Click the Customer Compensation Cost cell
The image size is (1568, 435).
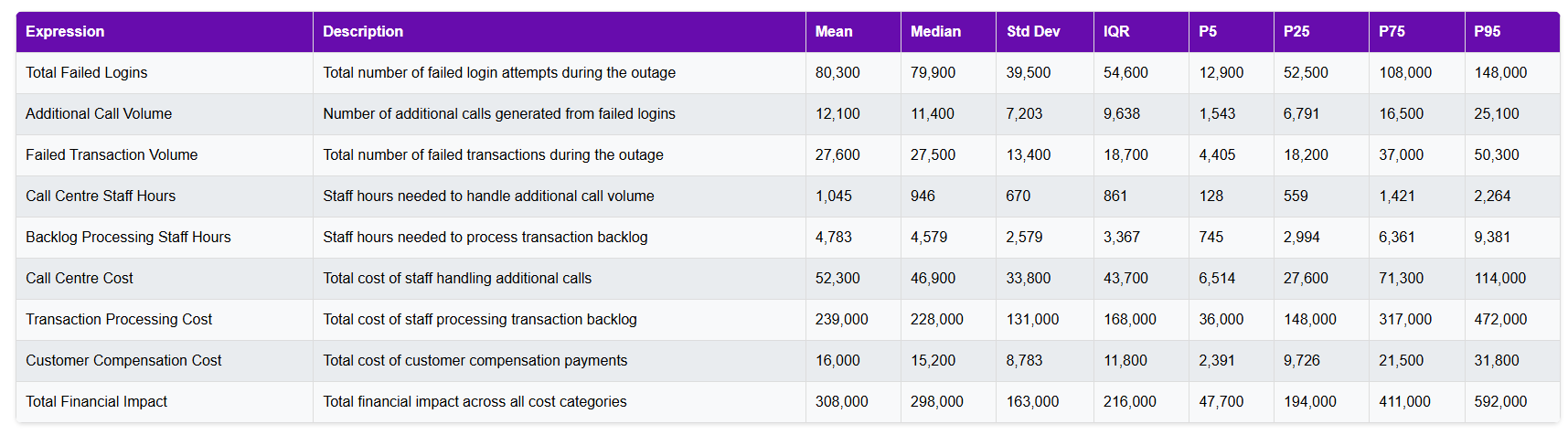point(123,361)
